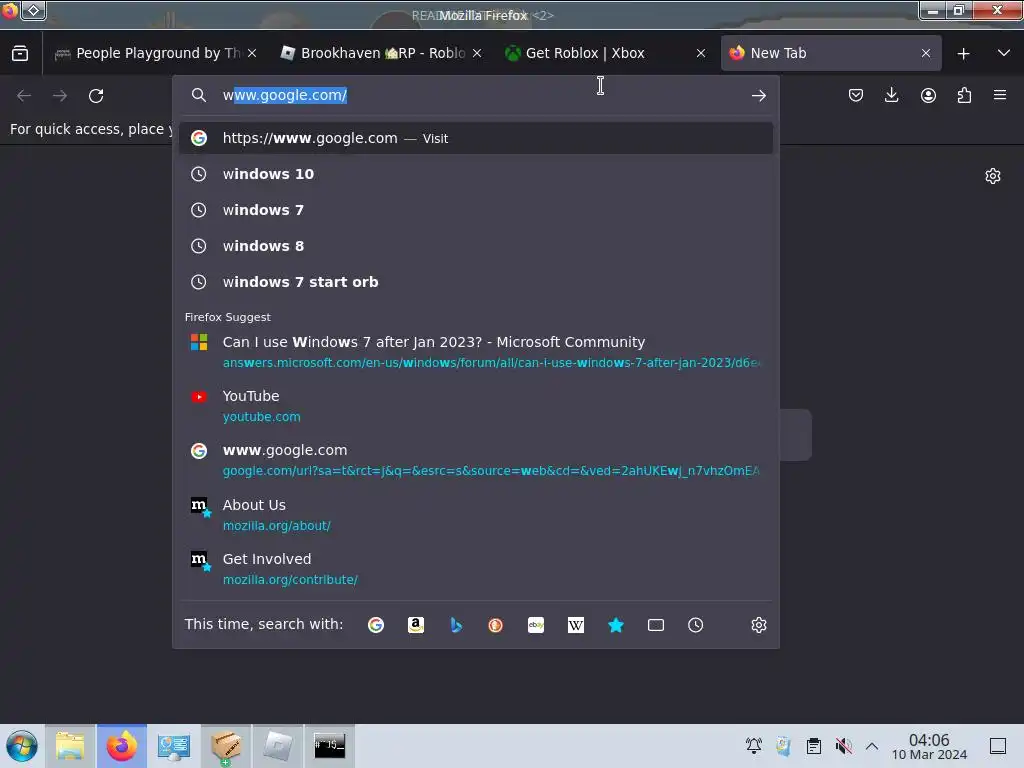Close the New Tab tab

(x=925, y=53)
